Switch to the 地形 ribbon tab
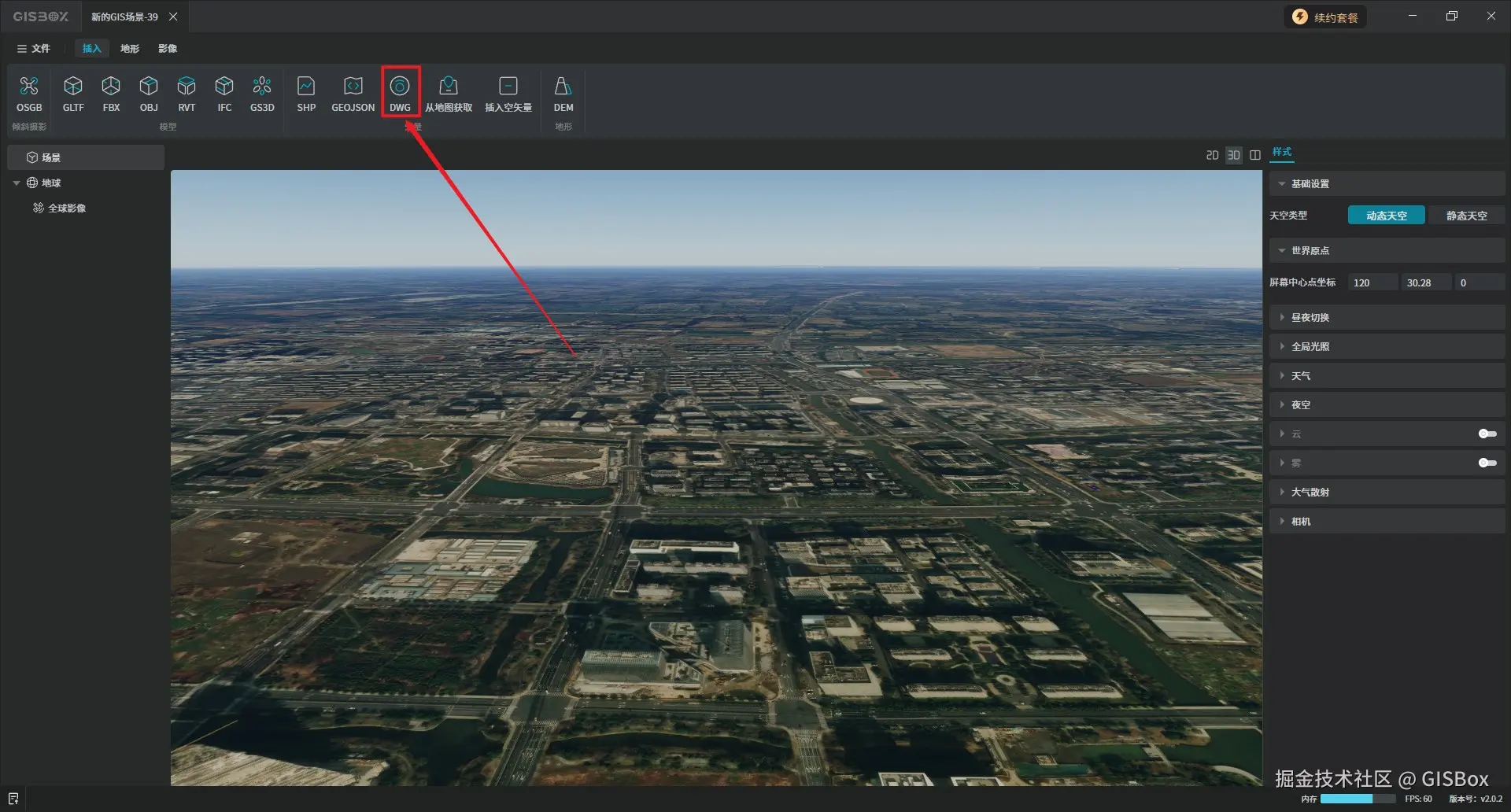 pos(130,49)
